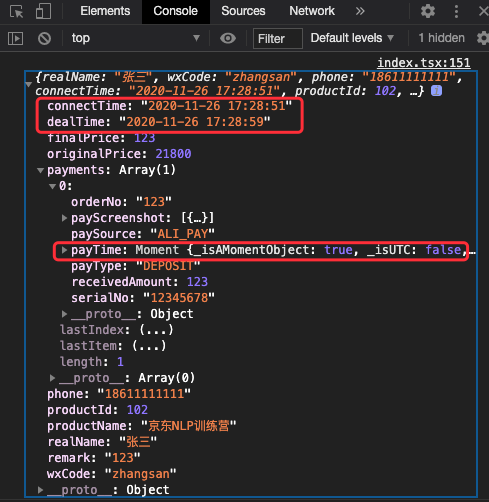Expand __proto__: Object under serialNo
The width and height of the screenshot is (489, 502).
click(65, 314)
